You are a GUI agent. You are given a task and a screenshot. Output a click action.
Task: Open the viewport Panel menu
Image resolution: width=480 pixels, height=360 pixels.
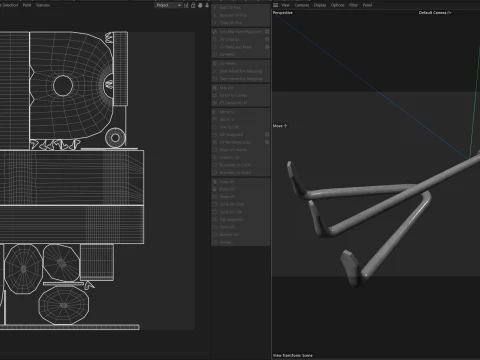pos(367,5)
